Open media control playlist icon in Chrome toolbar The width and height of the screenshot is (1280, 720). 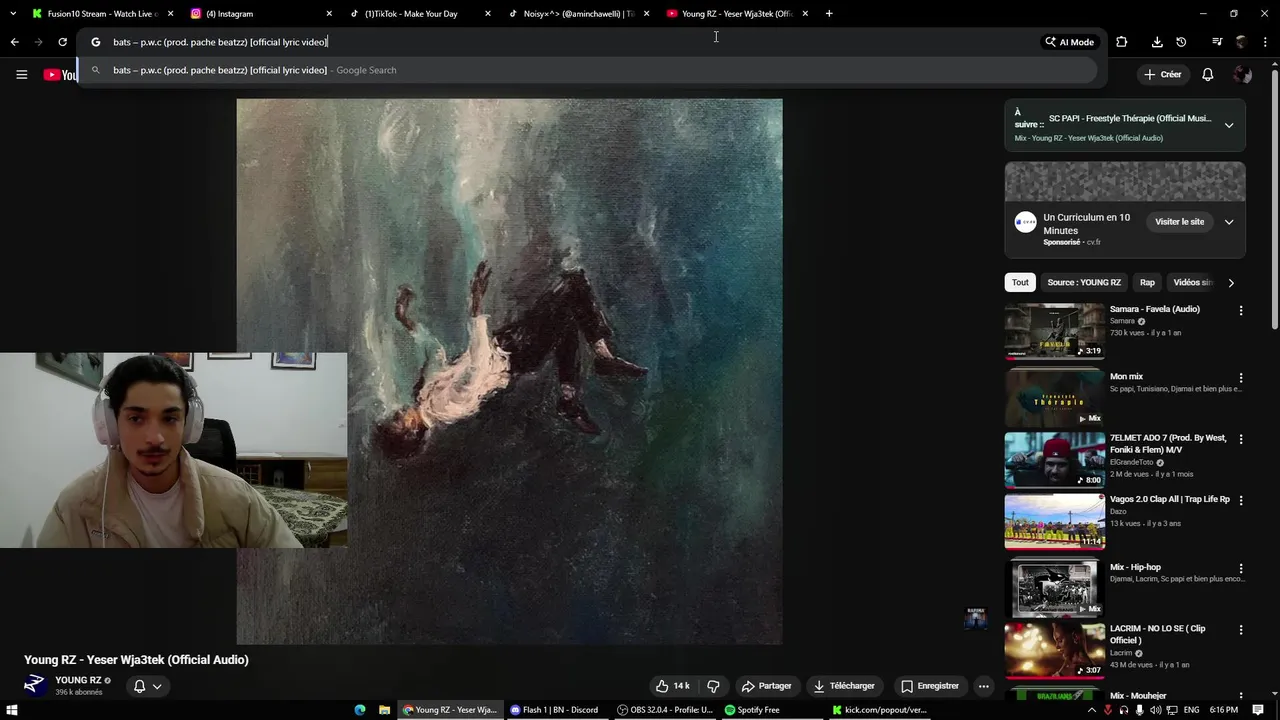pos(1217,42)
